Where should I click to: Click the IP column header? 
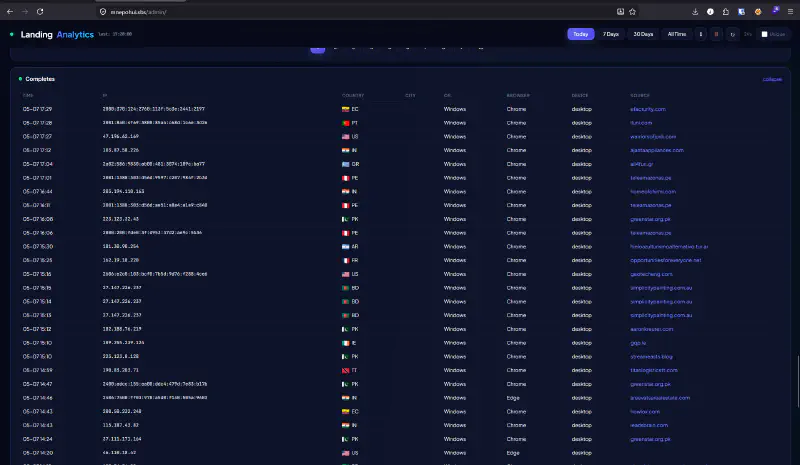point(105,95)
